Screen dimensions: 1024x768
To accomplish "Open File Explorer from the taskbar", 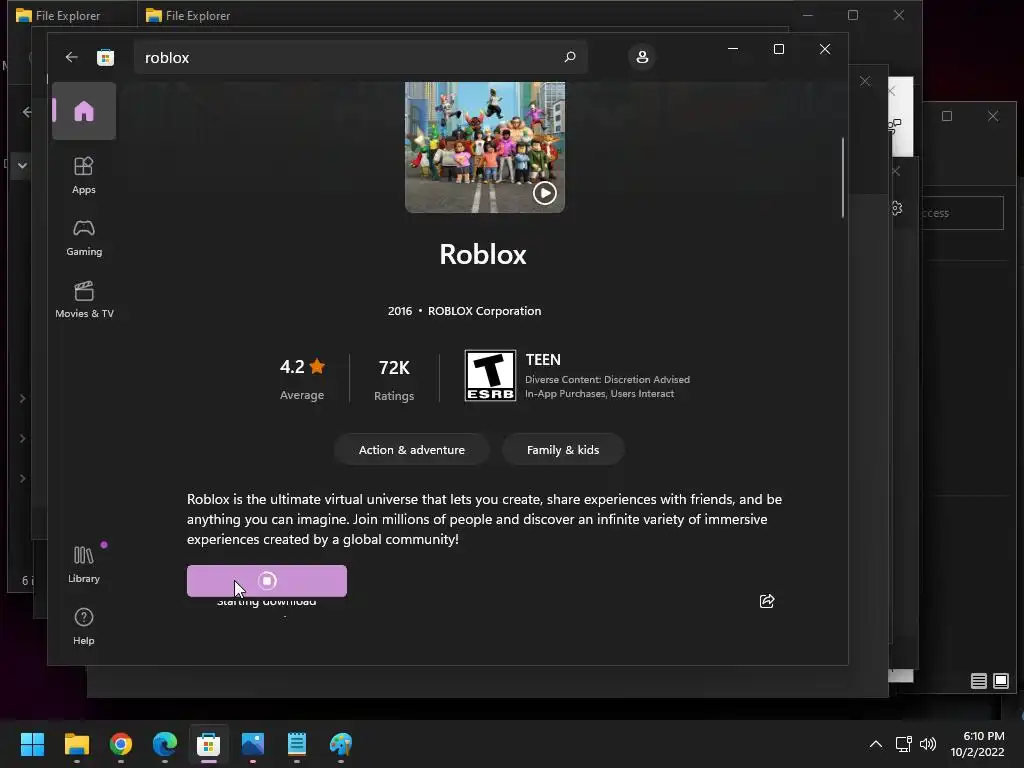I will pos(76,744).
